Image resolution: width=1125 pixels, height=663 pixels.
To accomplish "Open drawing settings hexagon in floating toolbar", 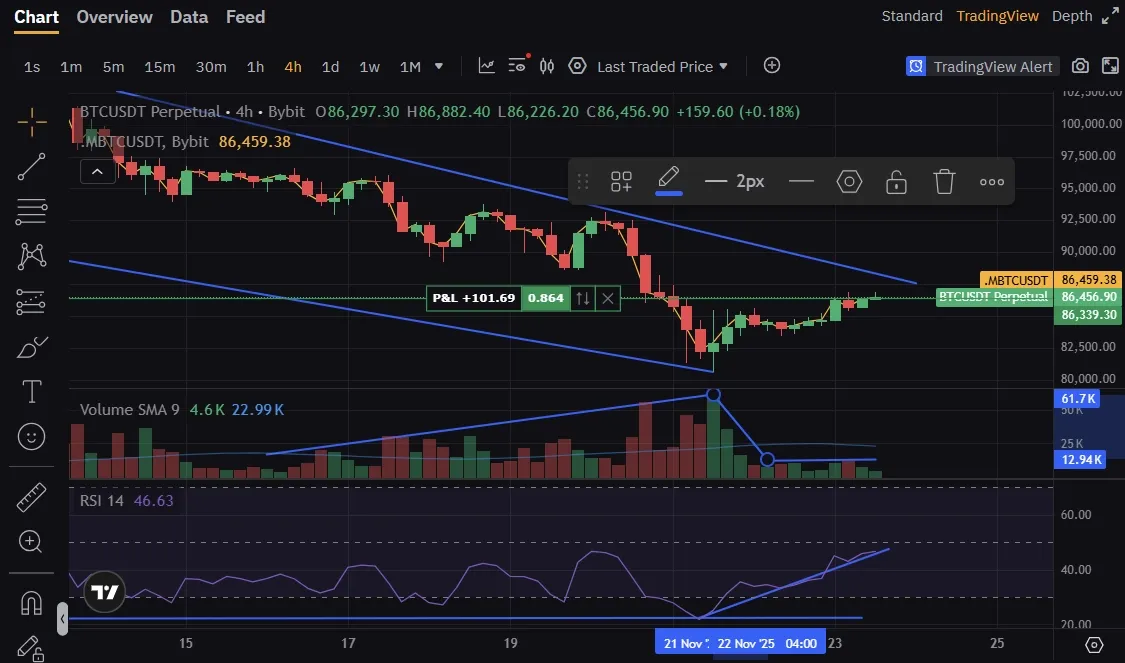I will [849, 182].
